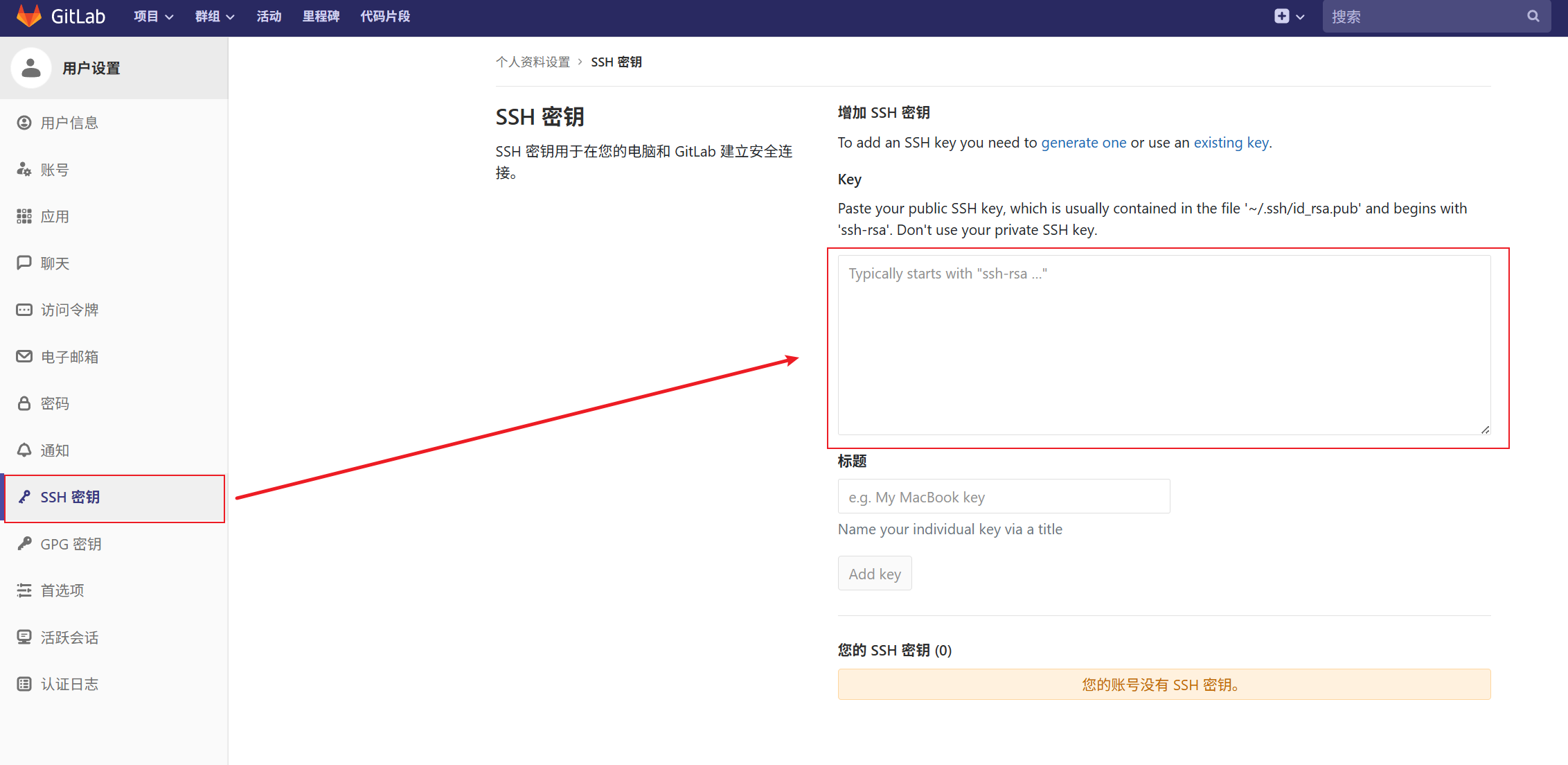Click the search magnifier icon
This screenshot has height=765, width=1568.
tap(1533, 17)
